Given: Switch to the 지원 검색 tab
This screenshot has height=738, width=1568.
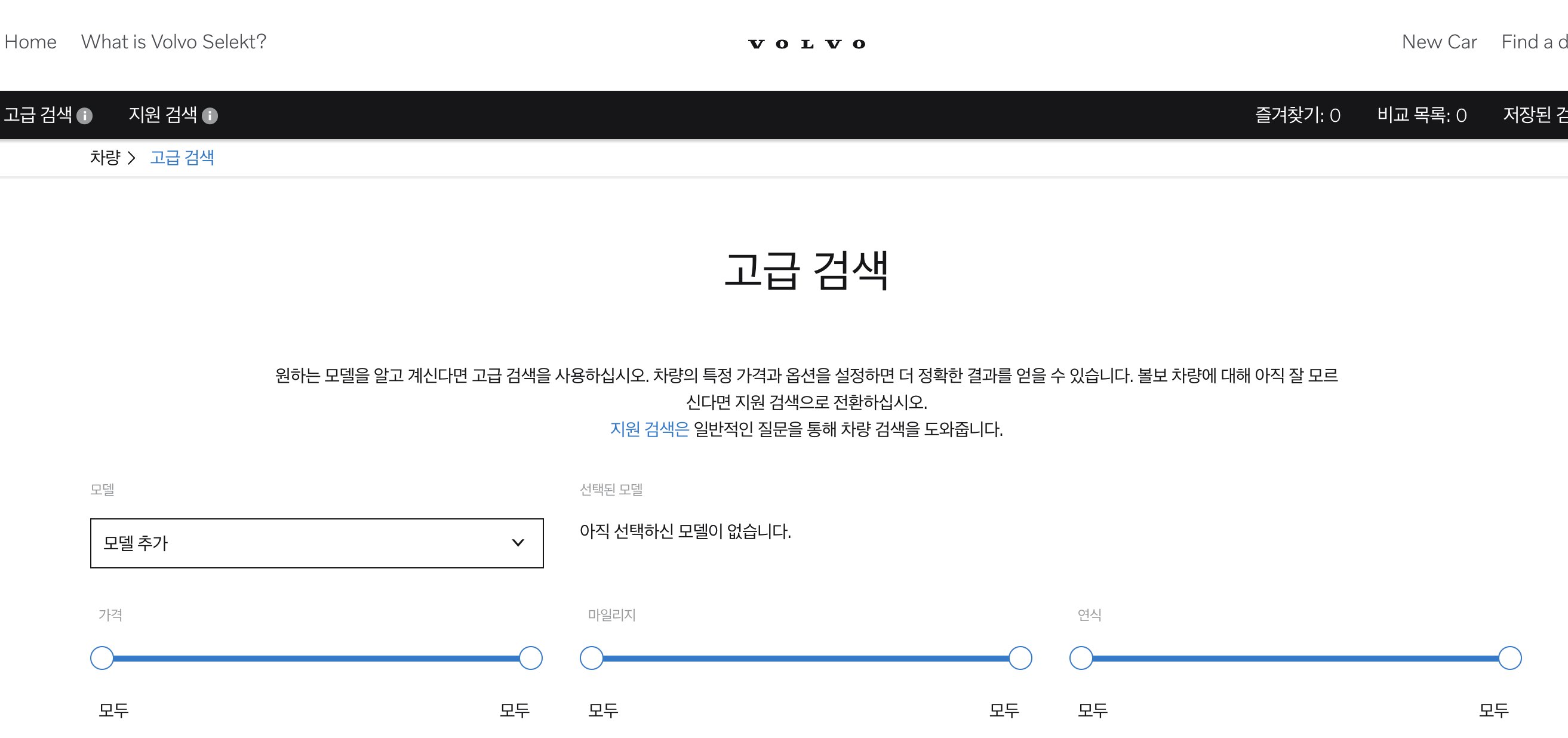Looking at the screenshot, I should point(162,115).
